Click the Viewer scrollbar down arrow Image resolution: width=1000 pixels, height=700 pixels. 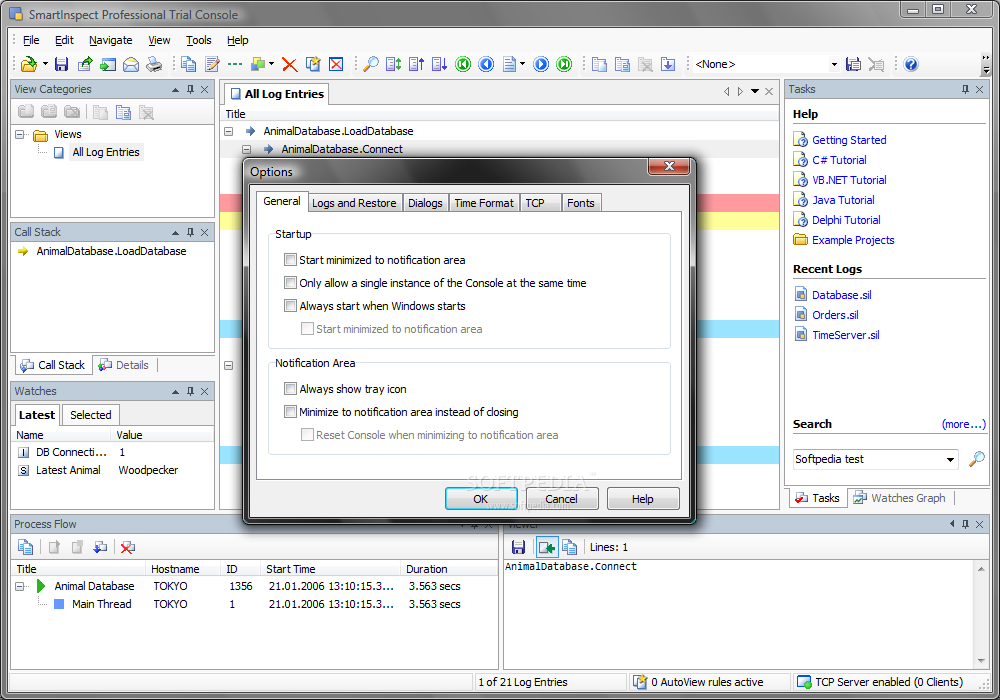[981, 660]
